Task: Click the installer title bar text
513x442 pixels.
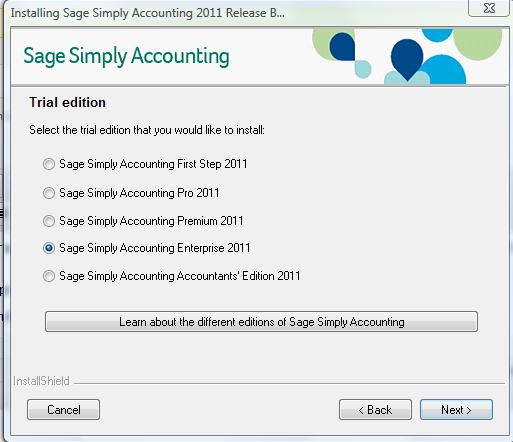Action: (x=148, y=13)
